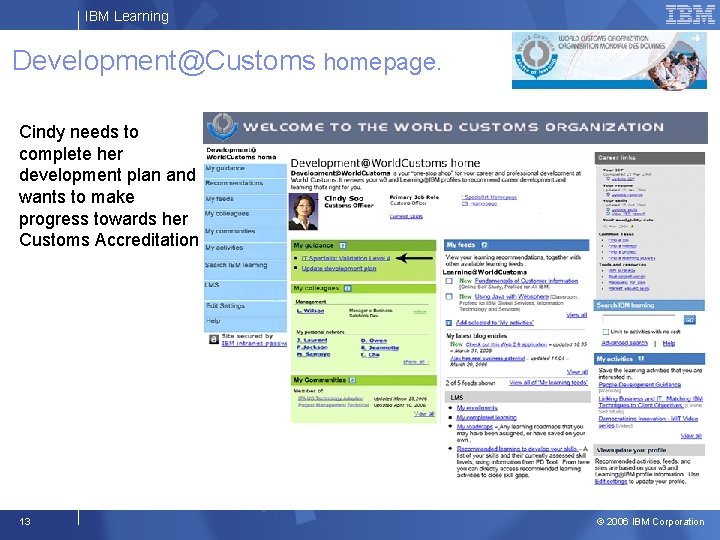Open L. Wilson colleague link
This screenshot has height=540, width=720.
[310, 311]
